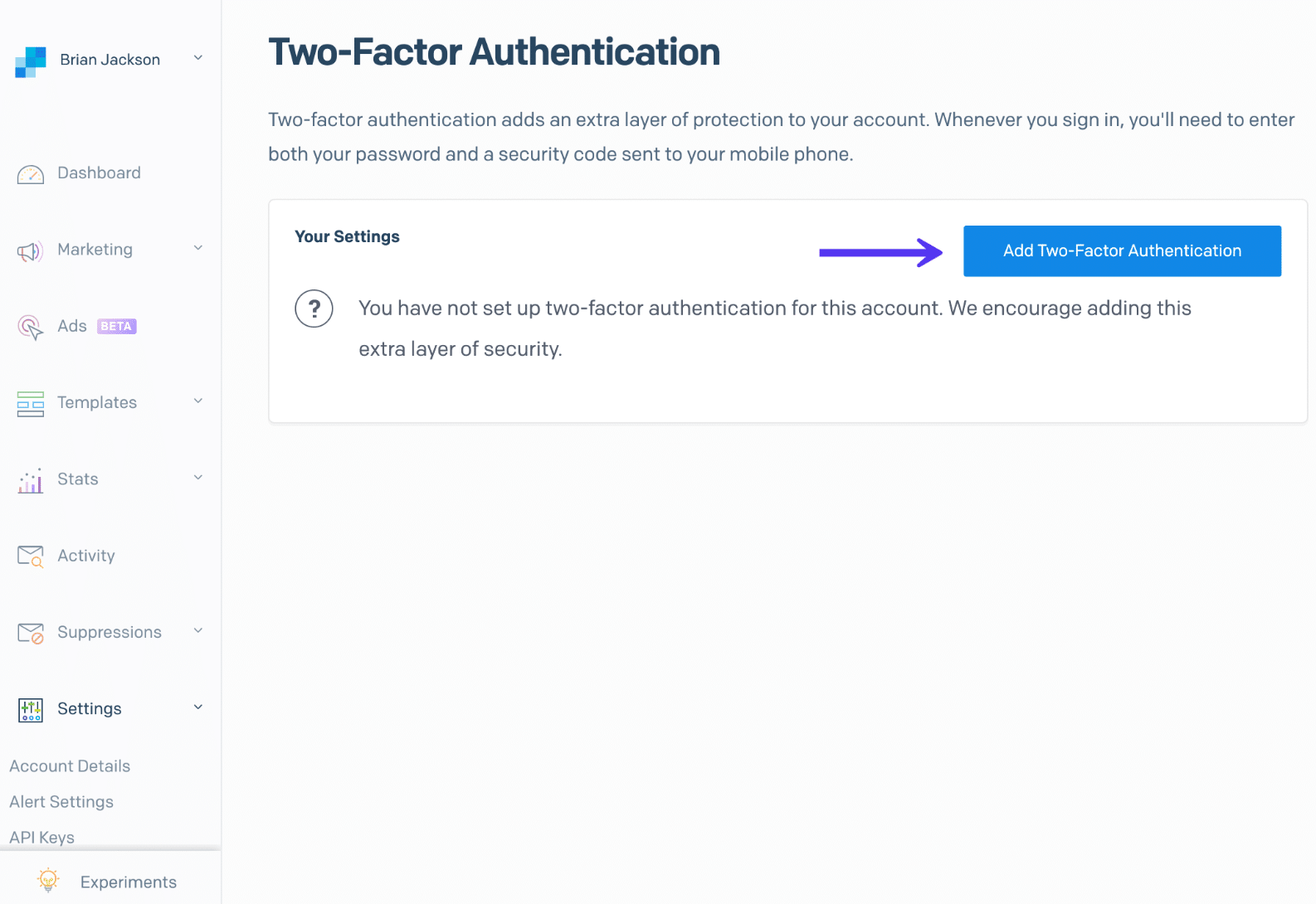
Task: Click the Your Settings panel header
Action: tap(347, 236)
